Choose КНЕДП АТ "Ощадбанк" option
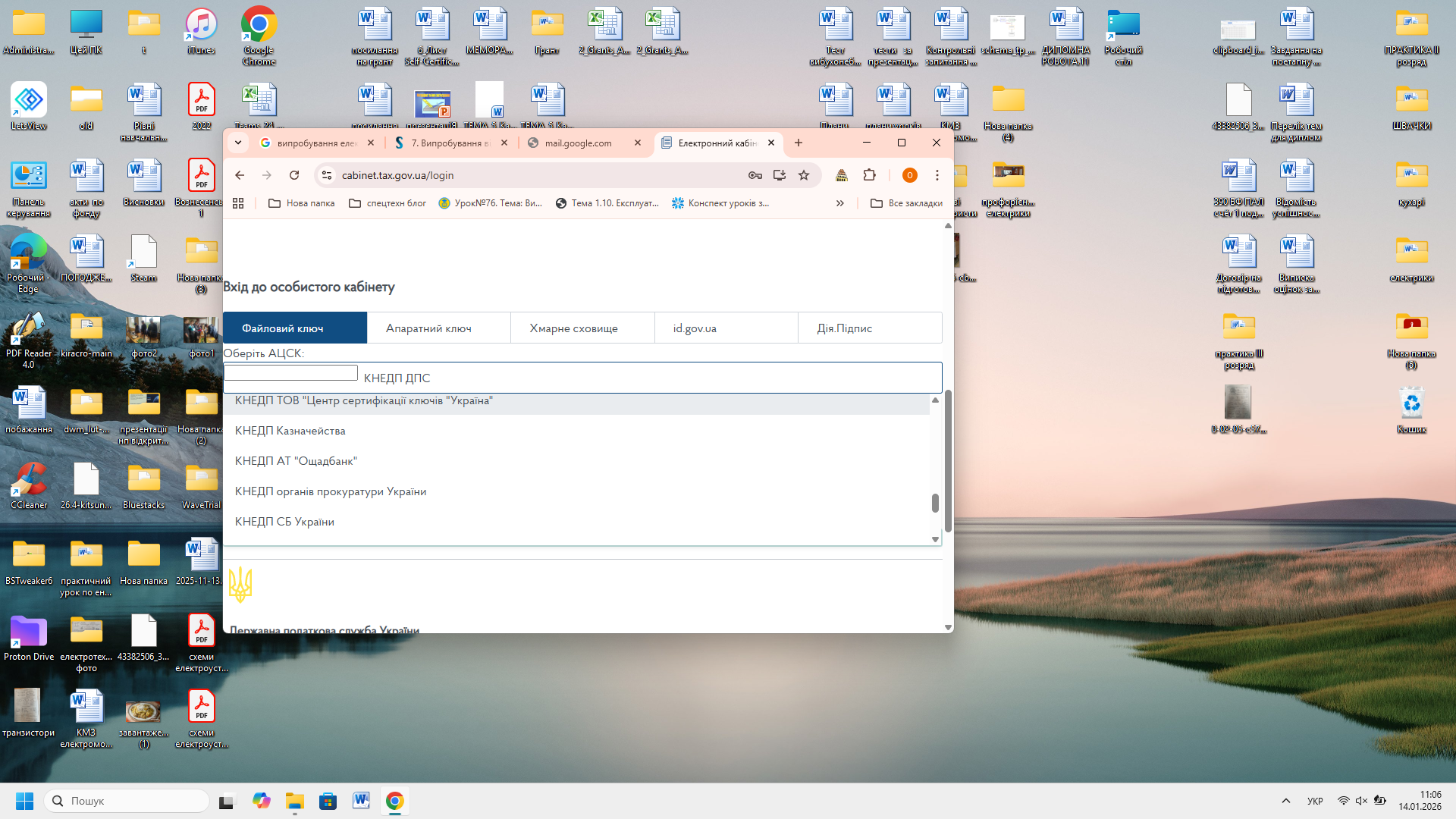The width and height of the screenshot is (1456, 819). [296, 461]
